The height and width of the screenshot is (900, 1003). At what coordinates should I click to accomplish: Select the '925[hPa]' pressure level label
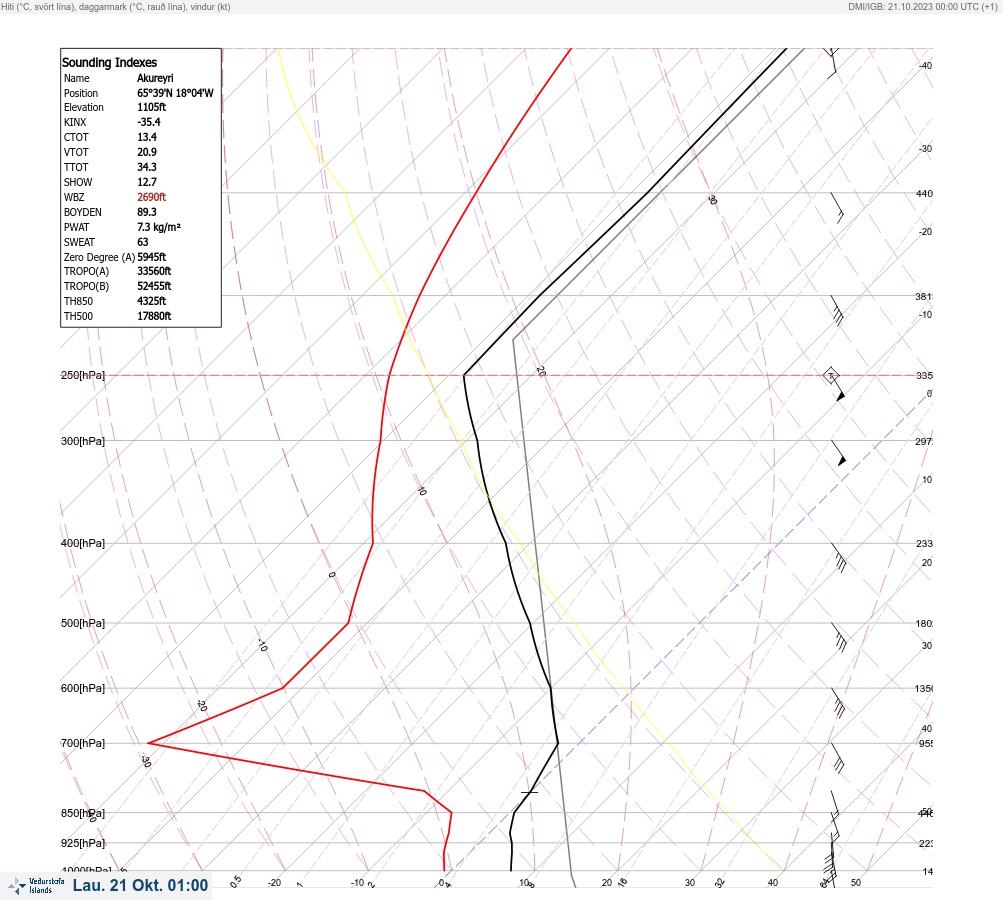83,843
